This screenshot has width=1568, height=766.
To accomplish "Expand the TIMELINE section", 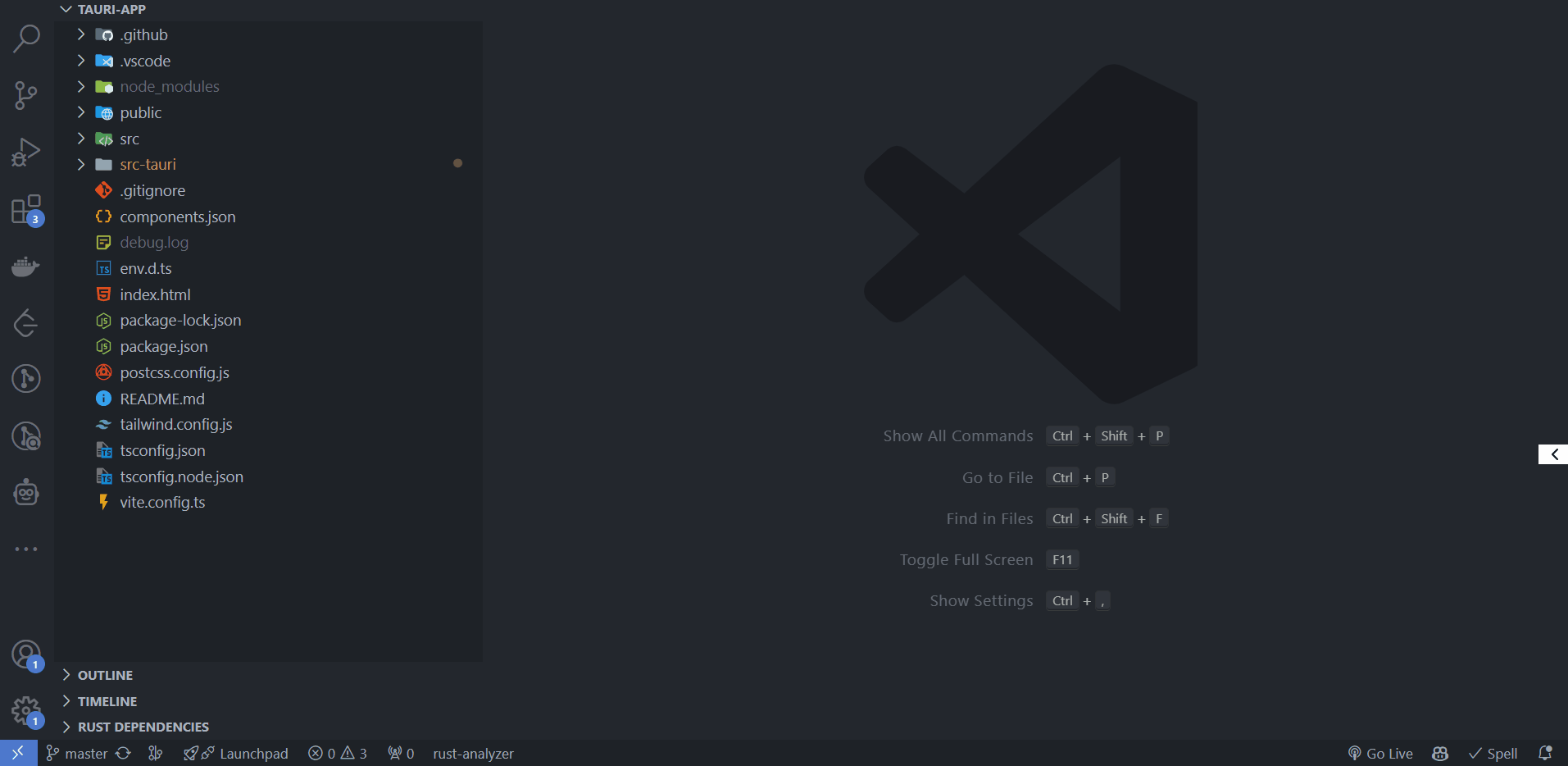I will [x=268, y=701].
